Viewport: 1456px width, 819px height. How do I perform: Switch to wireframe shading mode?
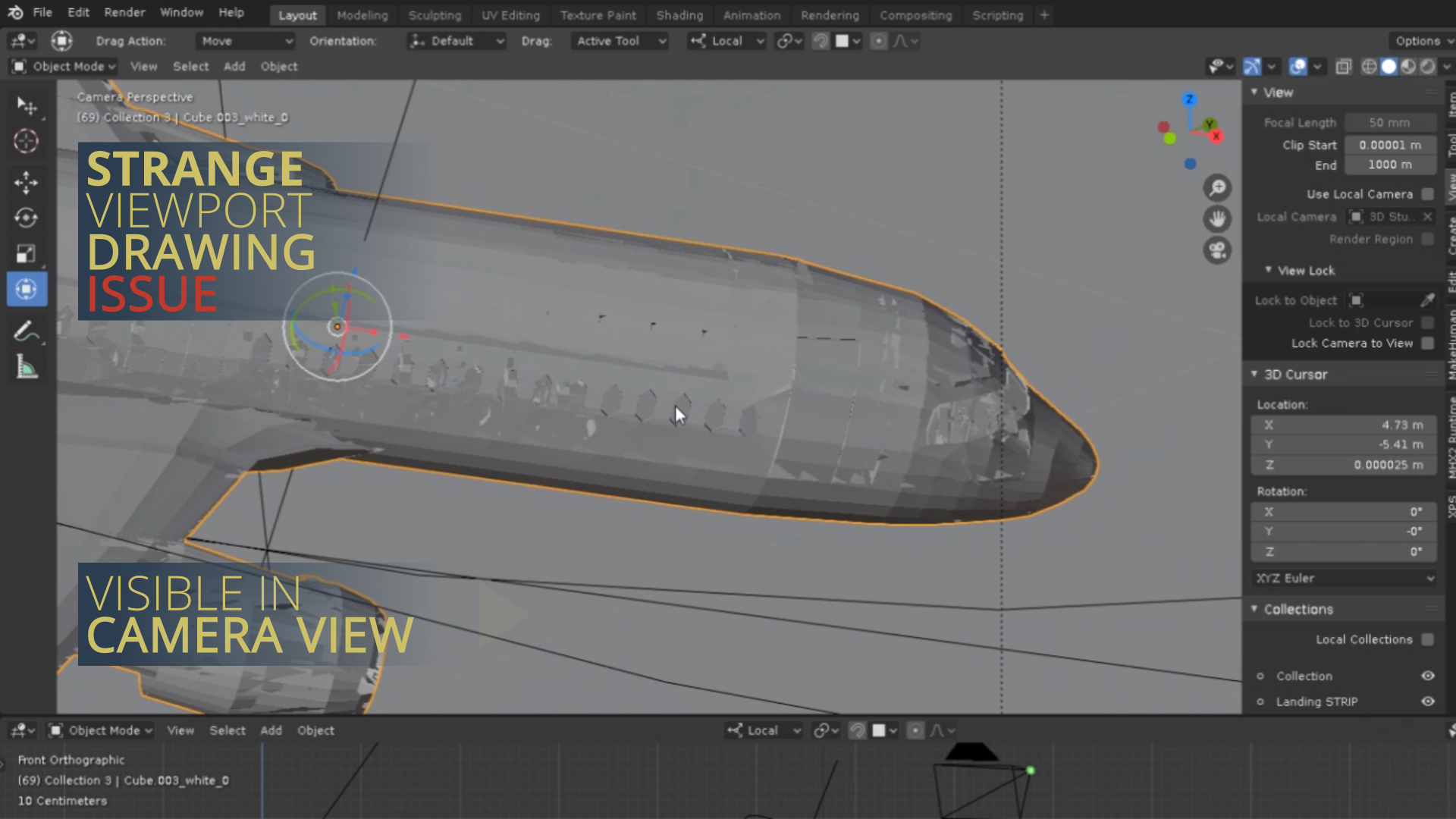point(1369,67)
